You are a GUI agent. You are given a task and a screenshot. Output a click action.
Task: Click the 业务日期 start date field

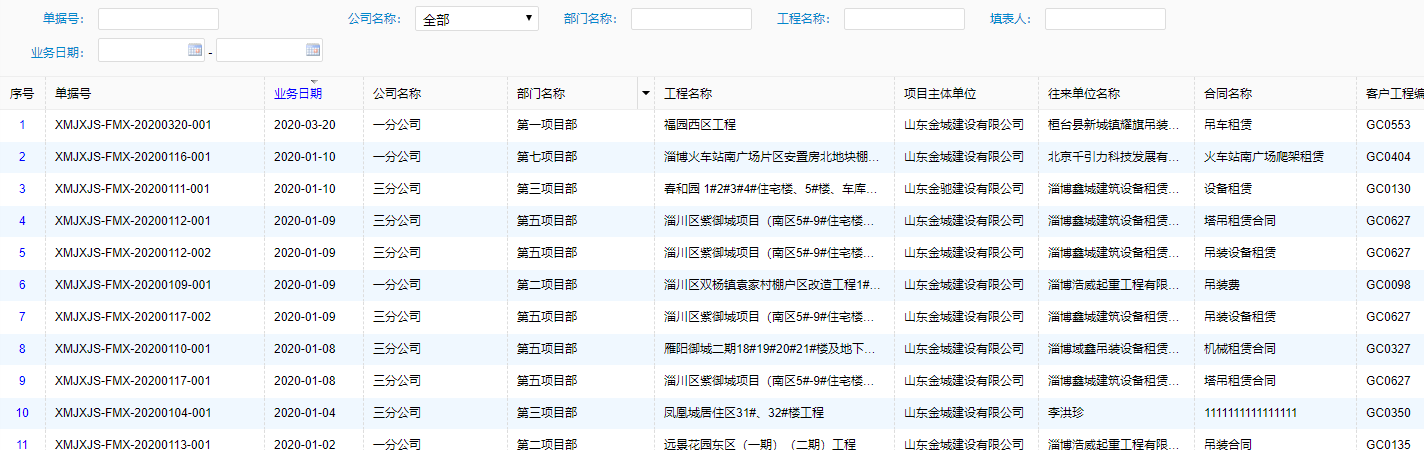coord(151,50)
